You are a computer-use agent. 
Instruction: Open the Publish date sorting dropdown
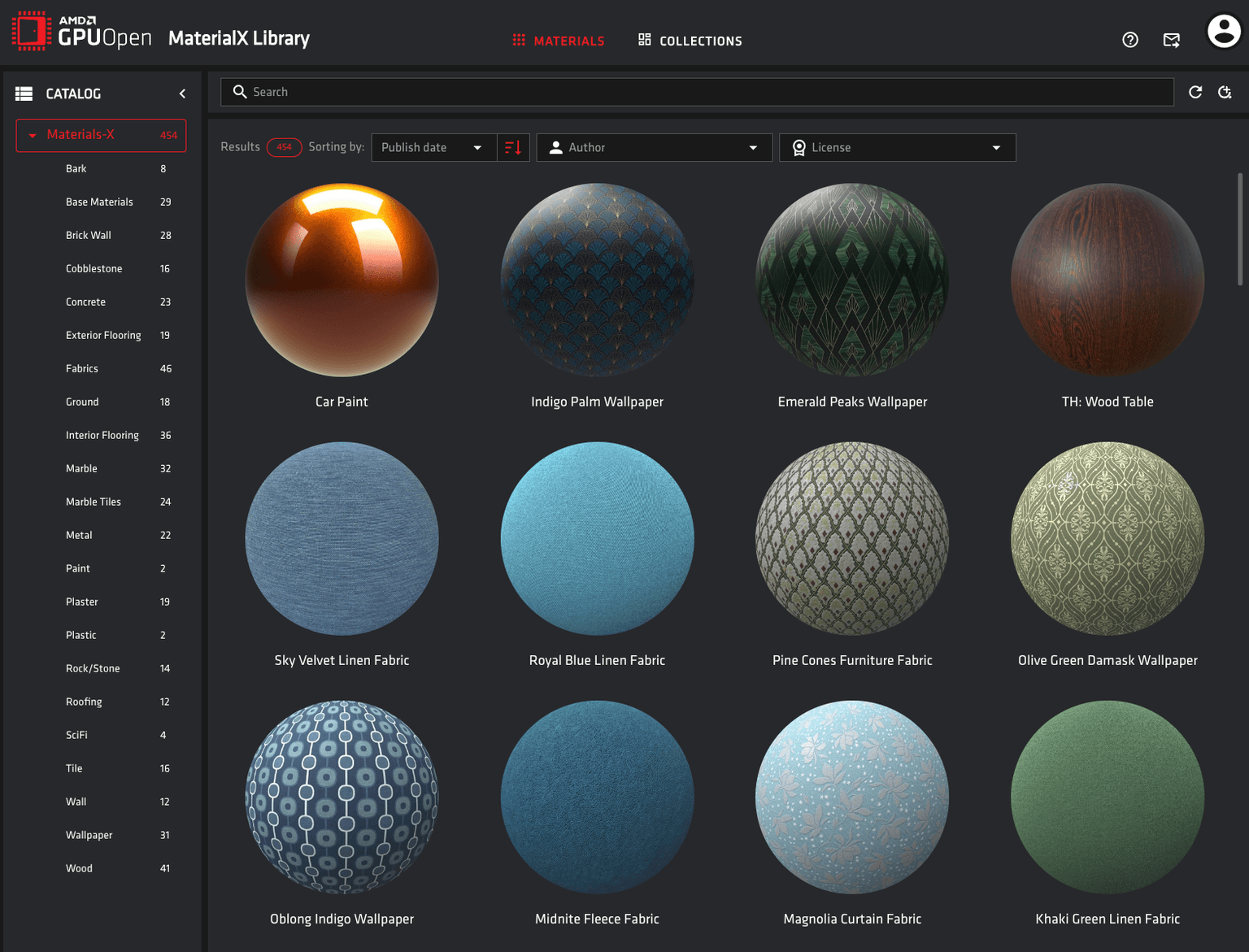433,147
